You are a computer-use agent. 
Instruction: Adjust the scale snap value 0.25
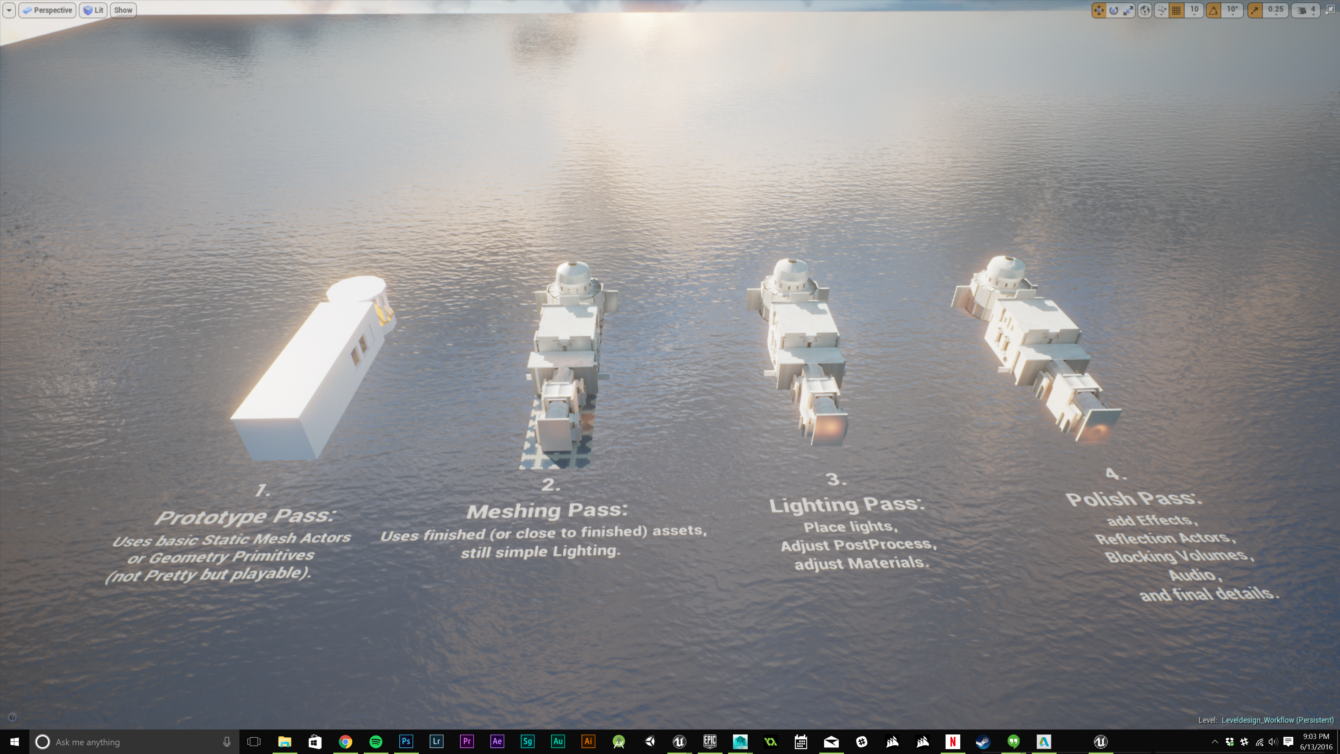tap(1276, 9)
